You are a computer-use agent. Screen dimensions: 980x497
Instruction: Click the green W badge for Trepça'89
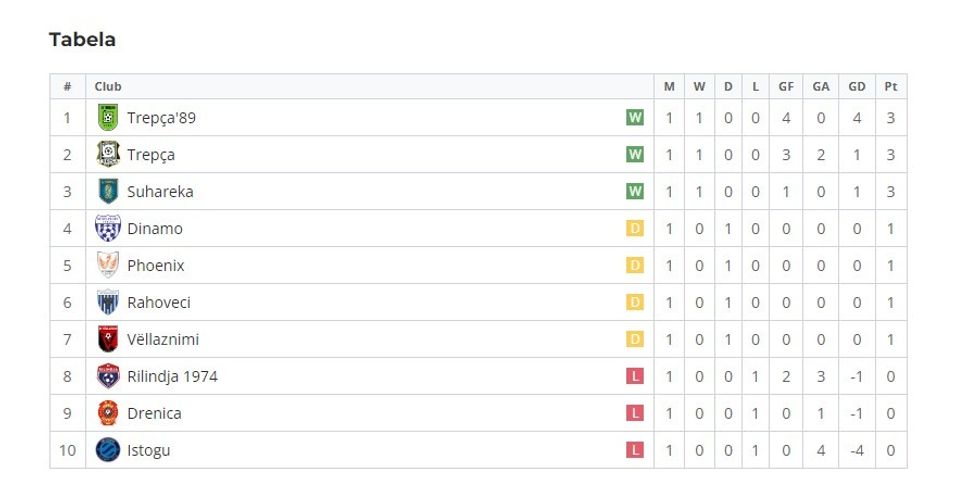click(635, 118)
